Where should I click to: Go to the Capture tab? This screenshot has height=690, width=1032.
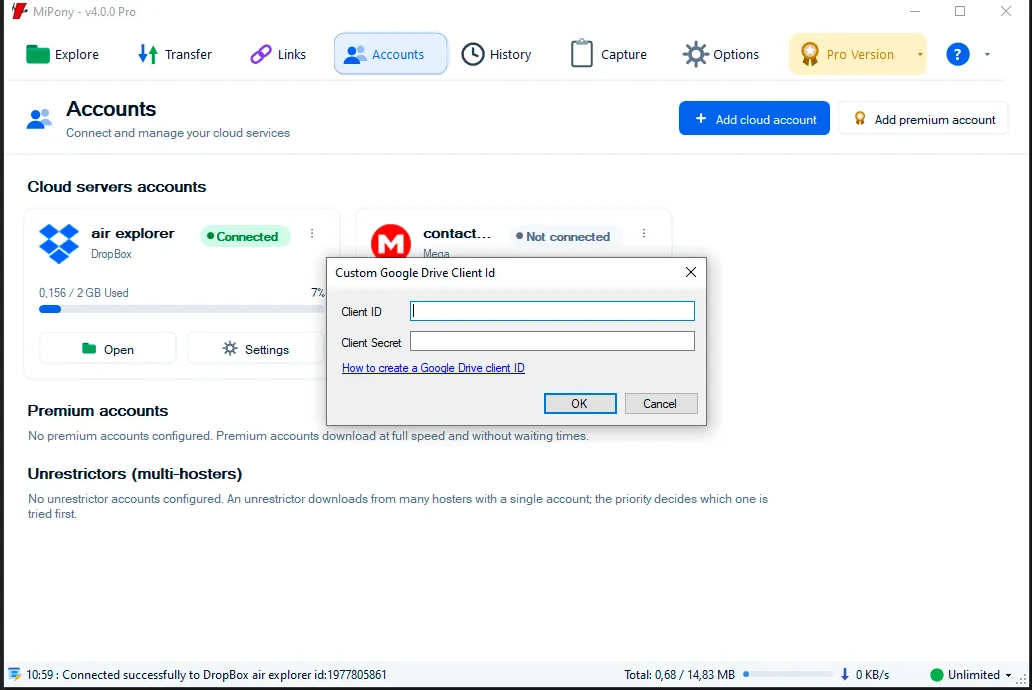[608, 54]
